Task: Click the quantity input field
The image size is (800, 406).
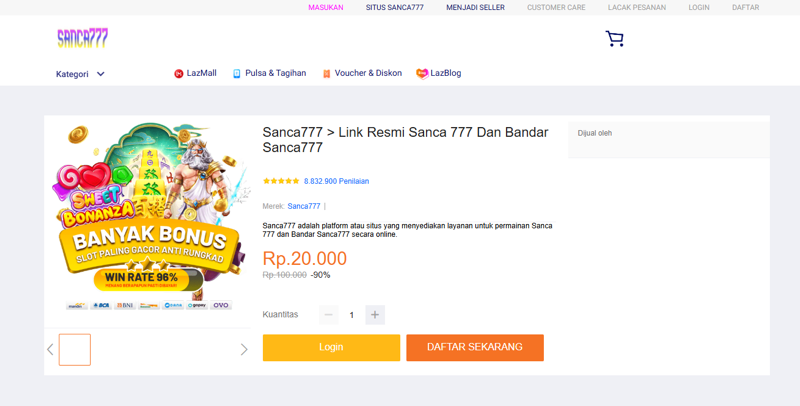Action: 351,315
